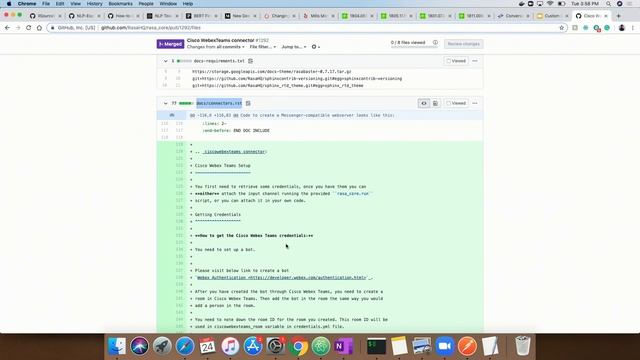
Task: Open the Chrome File menu
Action: 46,4
